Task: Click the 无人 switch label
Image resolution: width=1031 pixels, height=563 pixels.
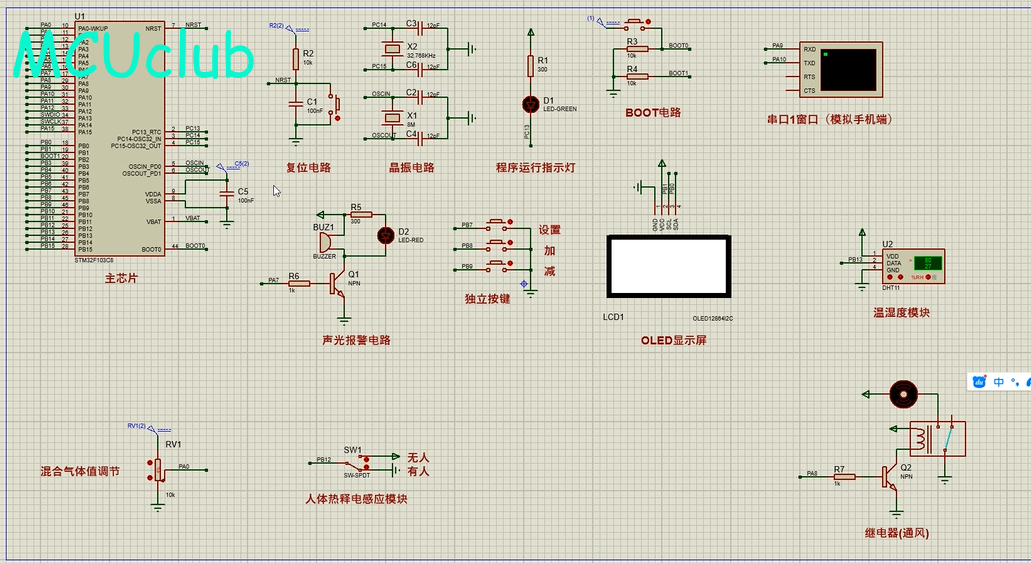Action: click(418, 457)
